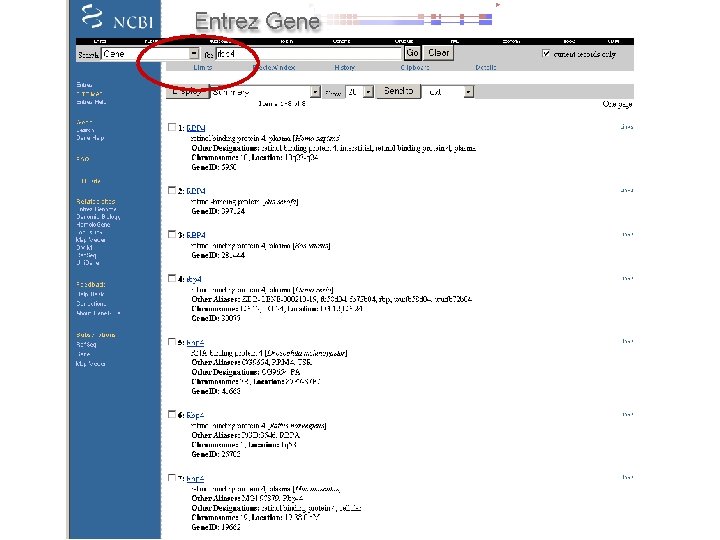Toggle the current records only checkbox
This screenshot has width=720, height=540.
tap(546, 54)
